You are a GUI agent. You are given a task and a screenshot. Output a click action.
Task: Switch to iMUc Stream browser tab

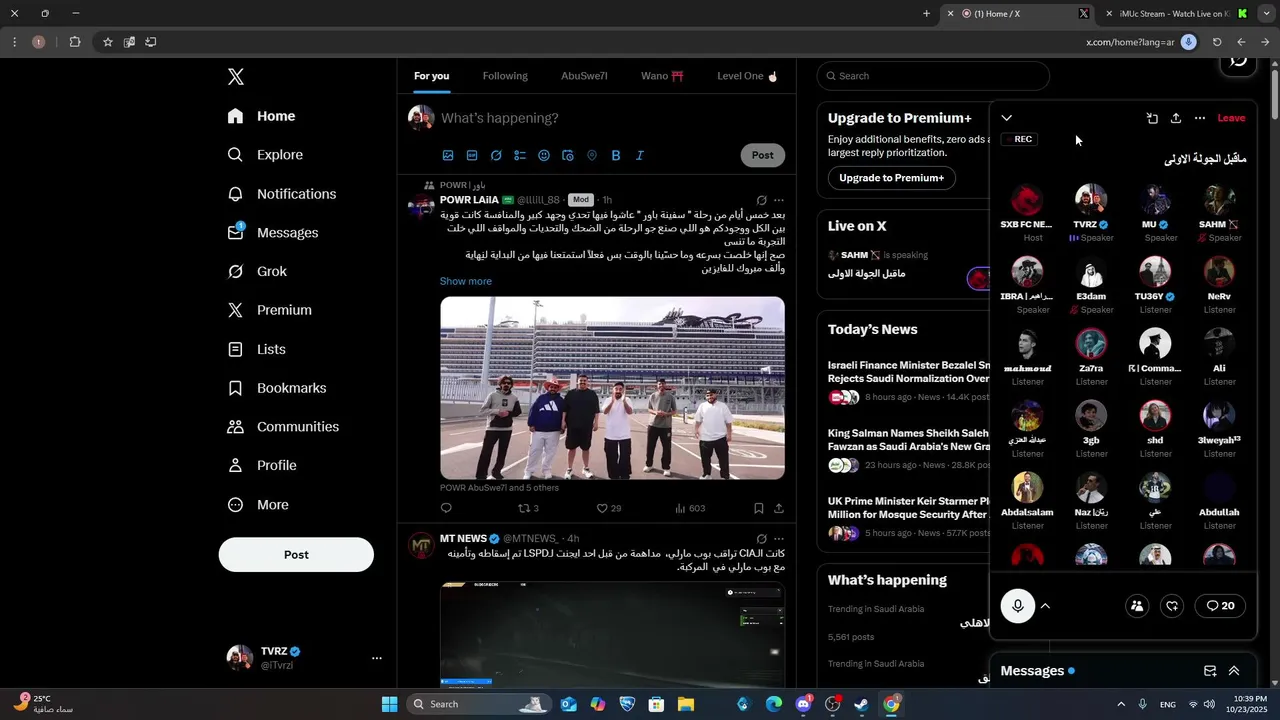[1177, 14]
